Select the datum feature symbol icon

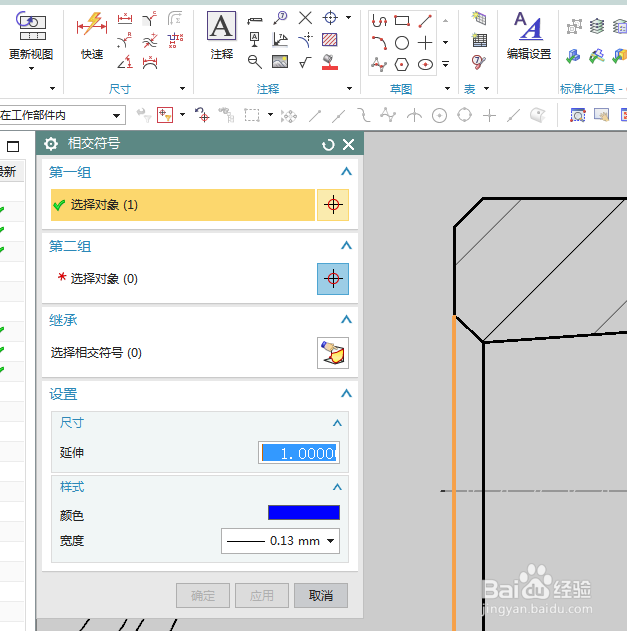click(x=255, y=40)
